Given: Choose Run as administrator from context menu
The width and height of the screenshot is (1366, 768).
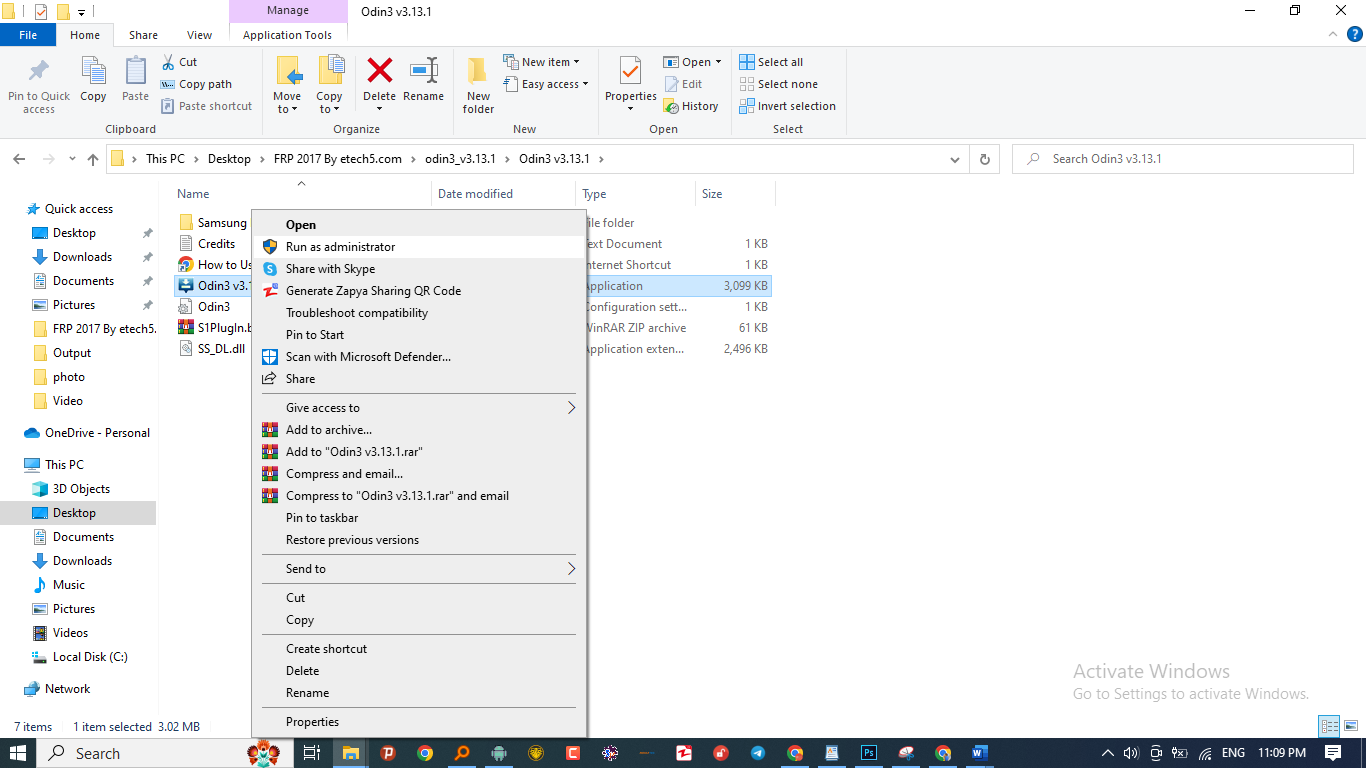Looking at the screenshot, I should pyautogui.click(x=419, y=247).
